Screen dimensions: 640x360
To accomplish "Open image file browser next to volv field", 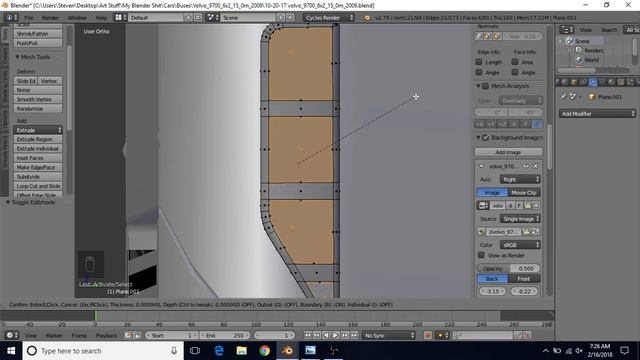I will pyautogui.click(x=528, y=205).
